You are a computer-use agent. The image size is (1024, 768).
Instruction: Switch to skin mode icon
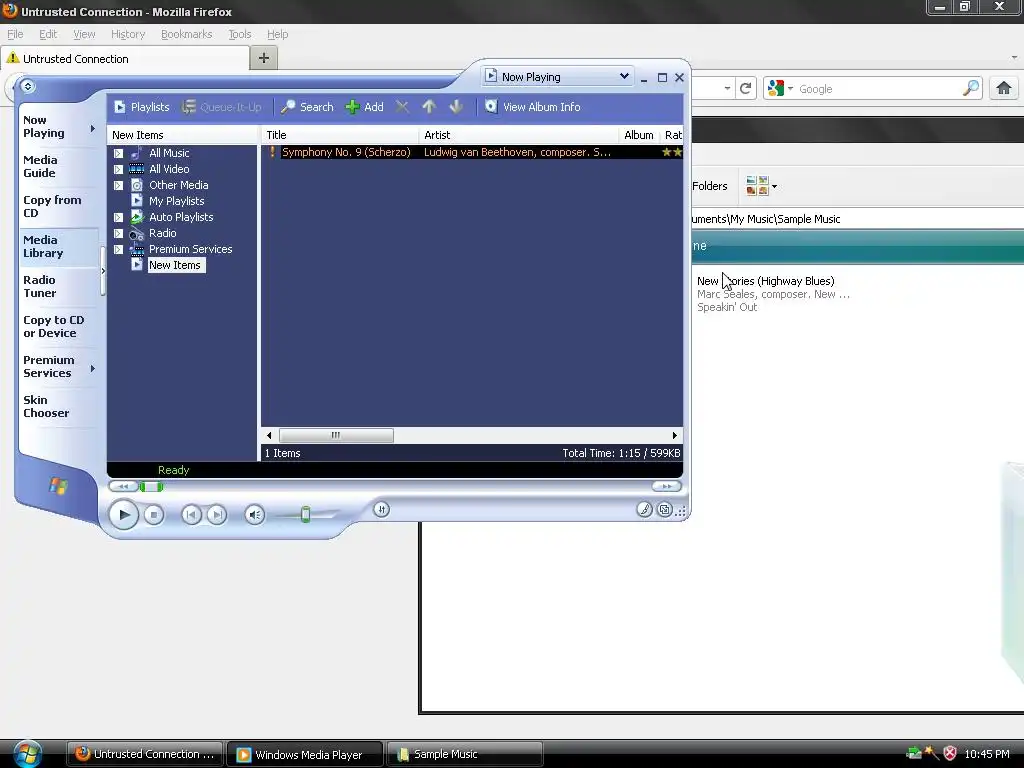(x=664, y=509)
